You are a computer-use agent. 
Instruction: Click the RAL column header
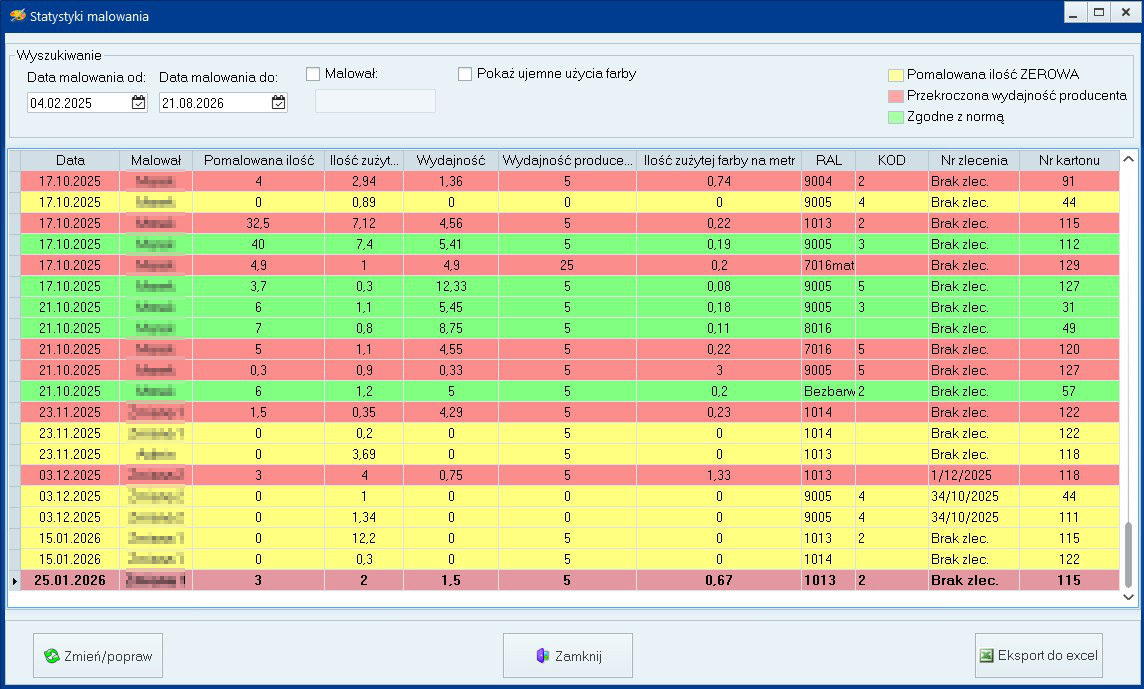tap(829, 160)
